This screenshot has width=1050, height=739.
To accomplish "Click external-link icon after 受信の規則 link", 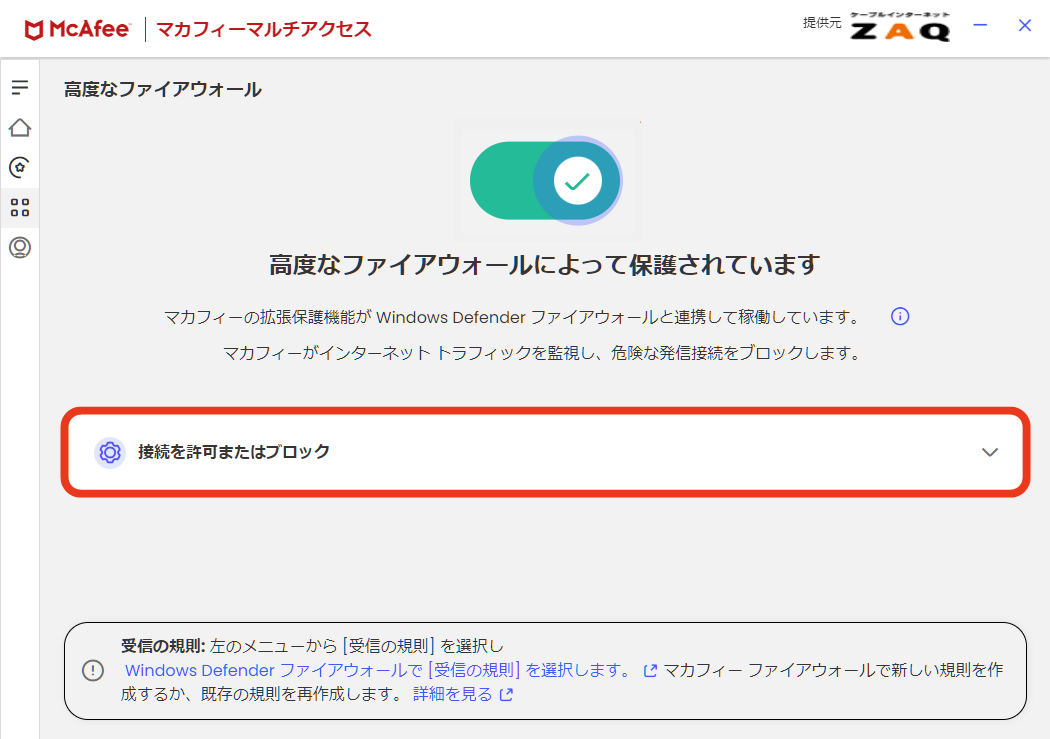I will pyautogui.click(x=650, y=671).
